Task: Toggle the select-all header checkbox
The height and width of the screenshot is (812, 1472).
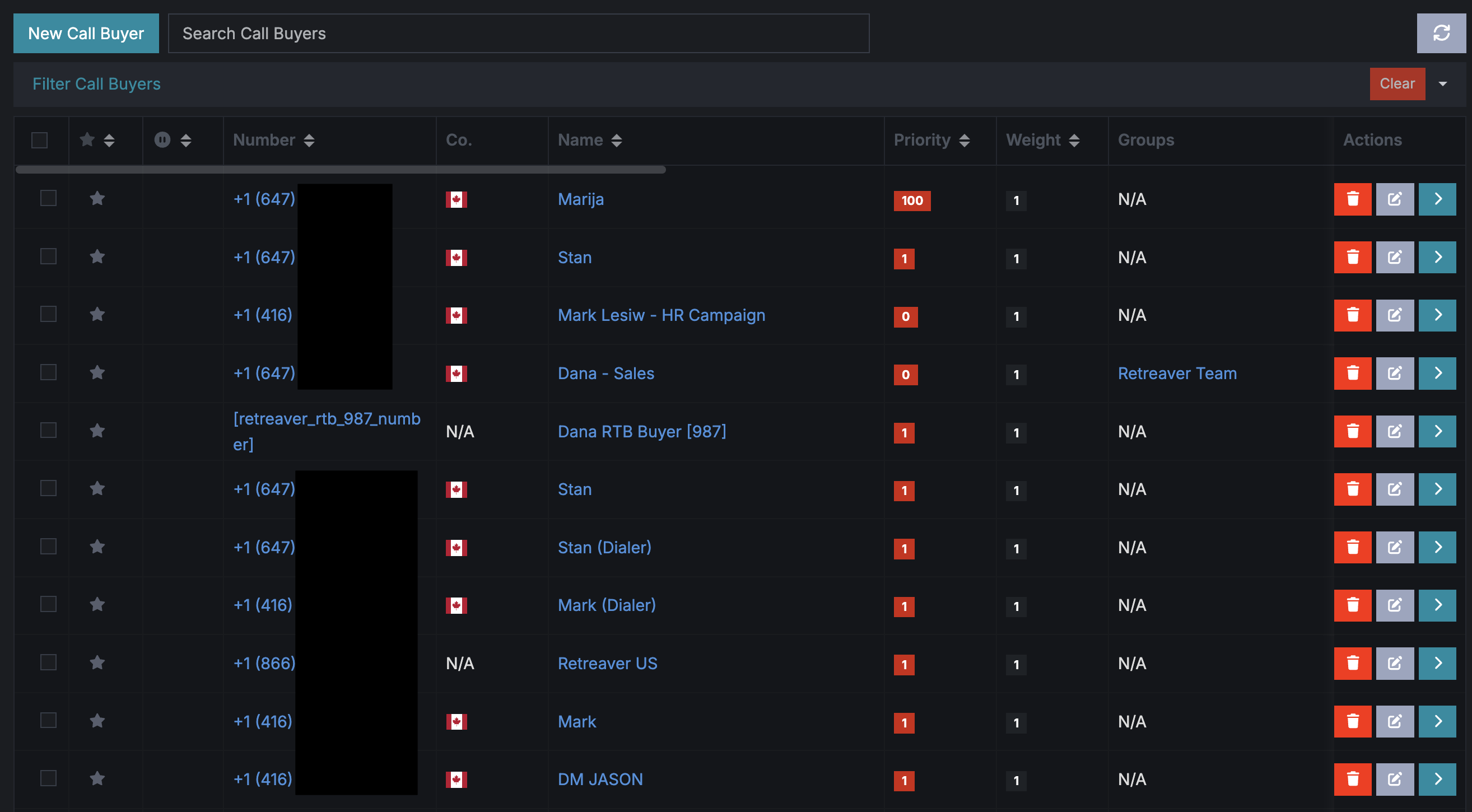Action: pyautogui.click(x=39, y=140)
